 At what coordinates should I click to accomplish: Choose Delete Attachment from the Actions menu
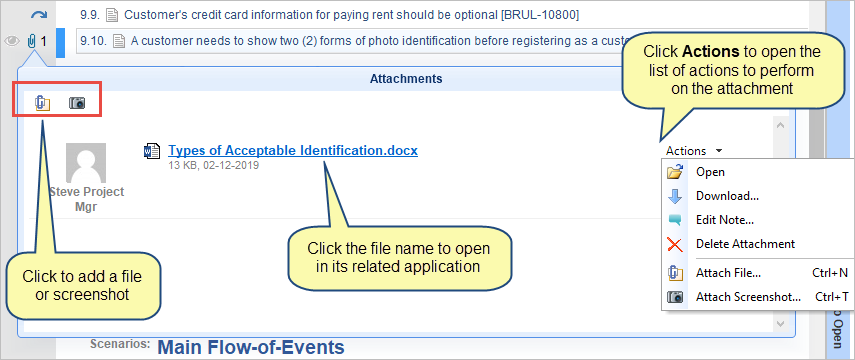(757, 244)
